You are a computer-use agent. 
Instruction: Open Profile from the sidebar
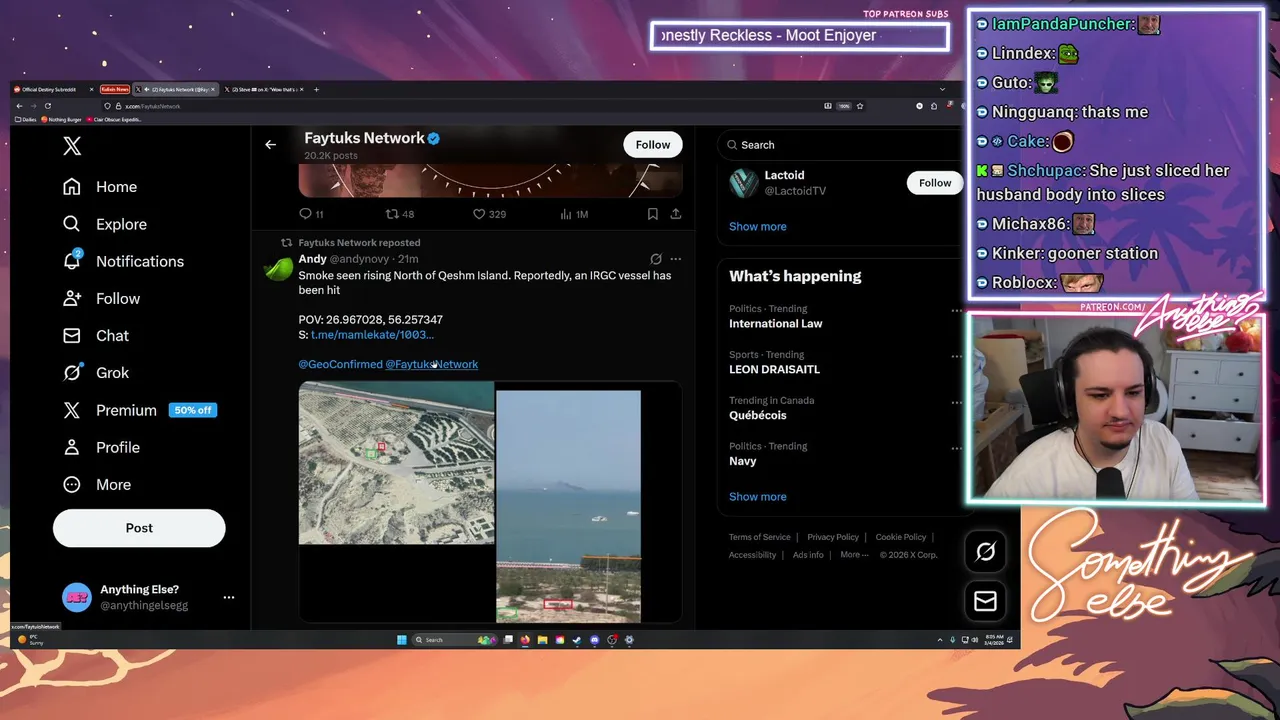[x=101, y=447]
